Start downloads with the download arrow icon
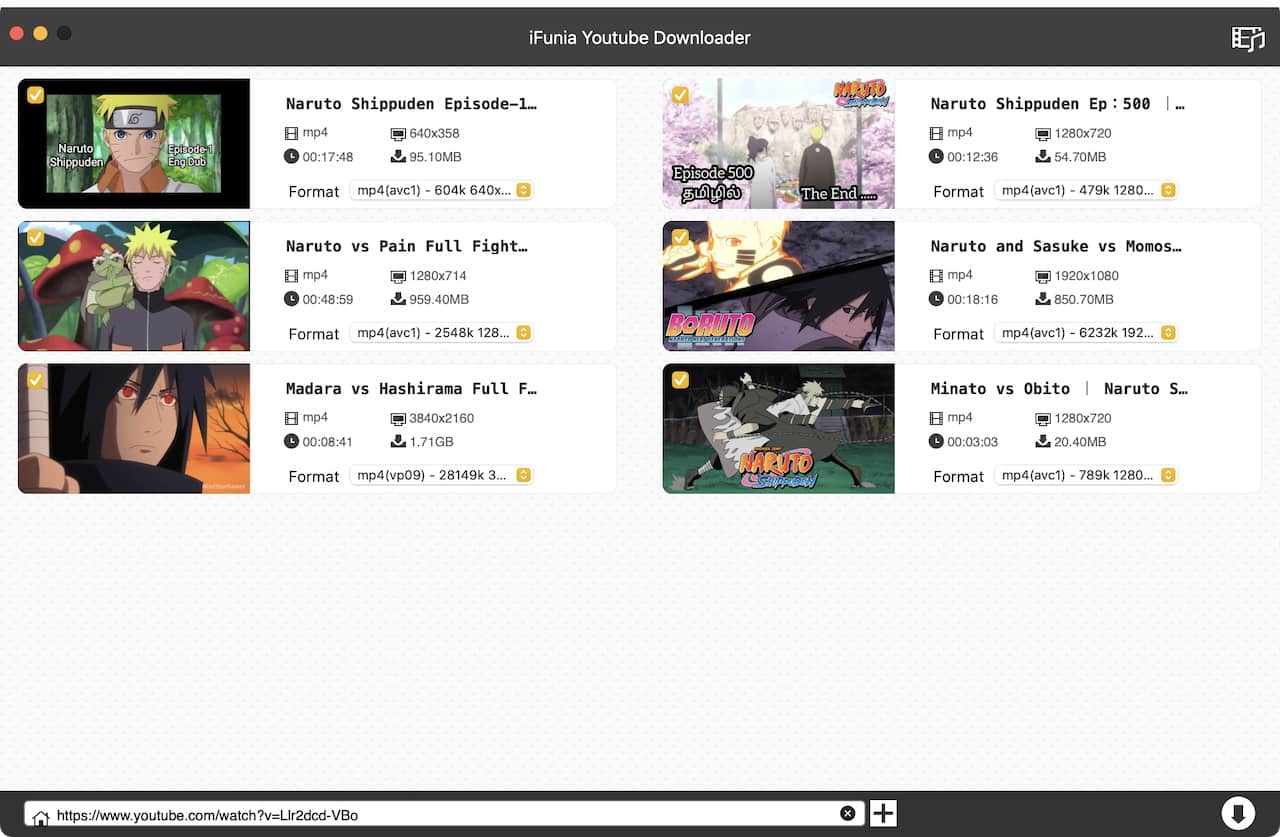1280x837 pixels. click(1237, 813)
